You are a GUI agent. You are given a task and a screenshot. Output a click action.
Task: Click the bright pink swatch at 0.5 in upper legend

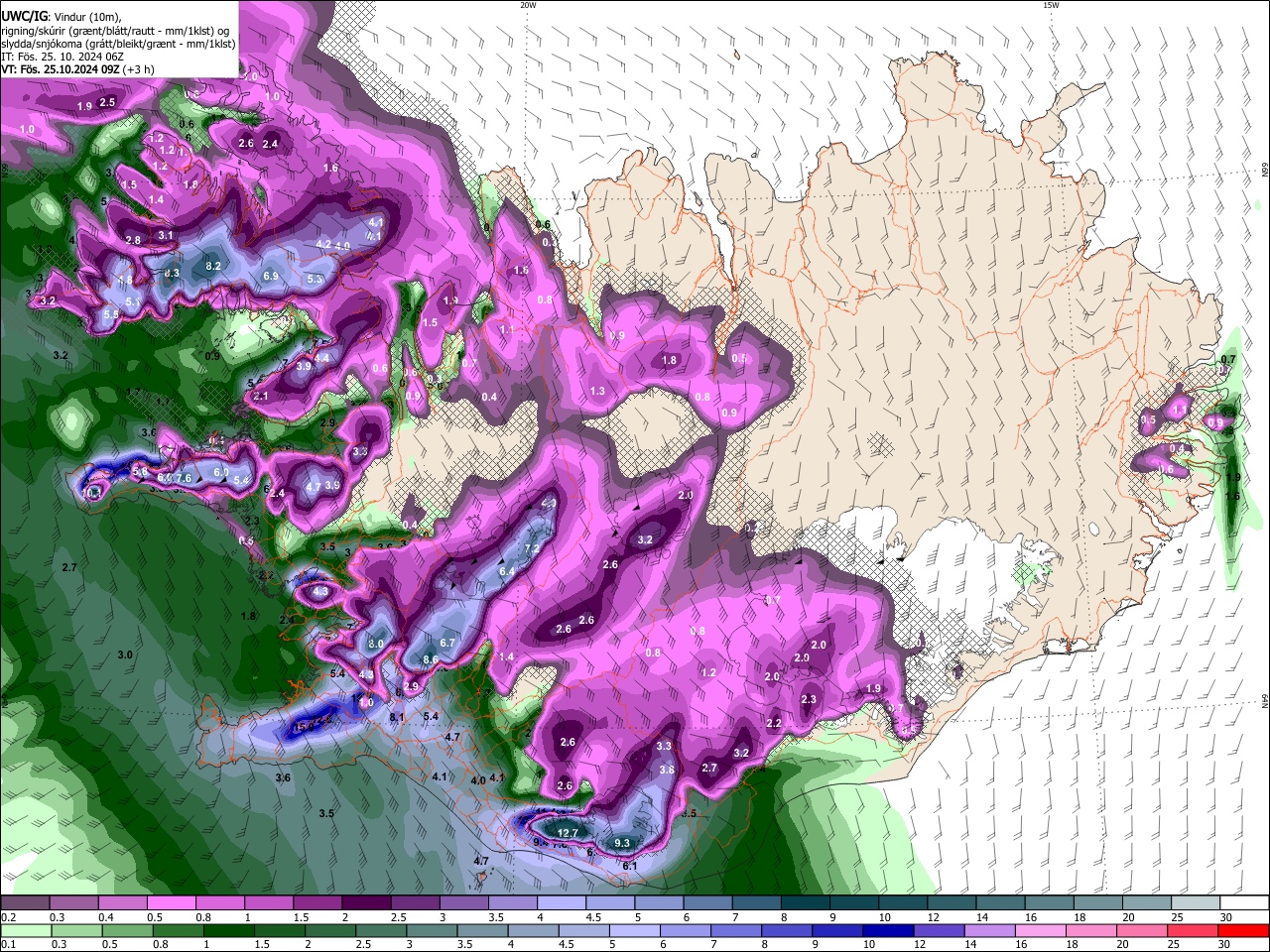click(171, 903)
